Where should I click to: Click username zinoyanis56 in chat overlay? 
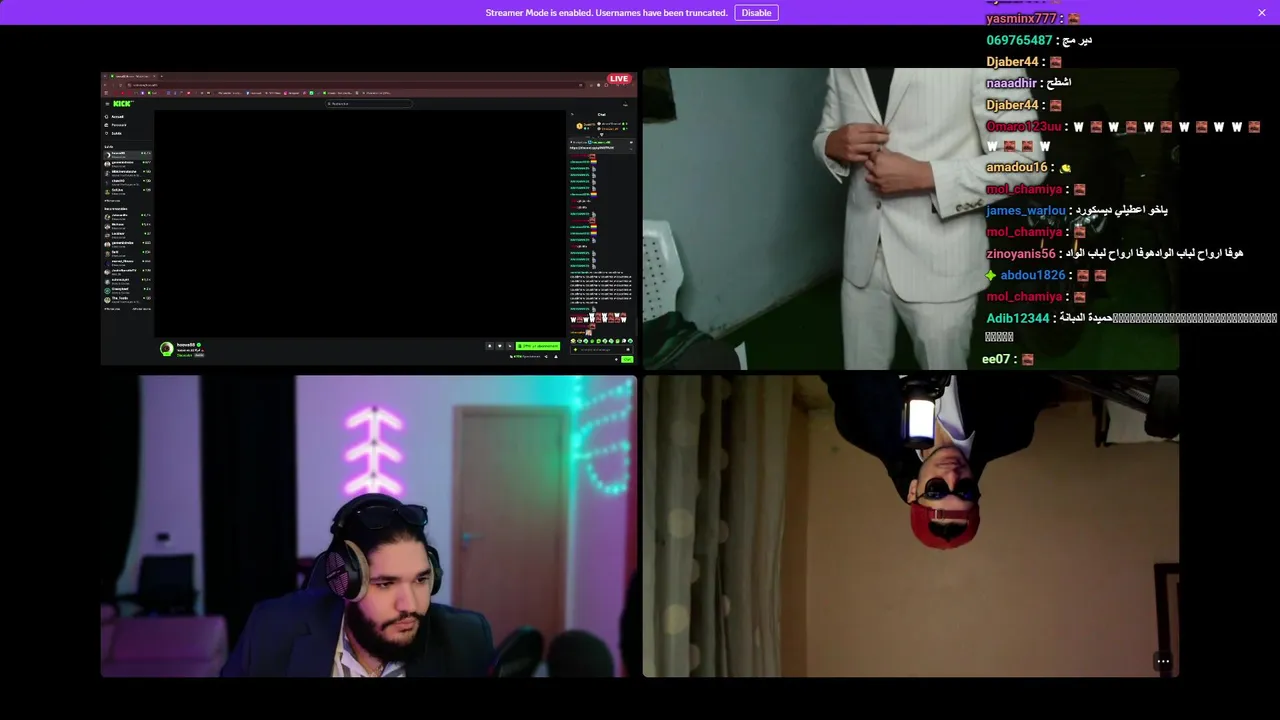click(x=1021, y=254)
